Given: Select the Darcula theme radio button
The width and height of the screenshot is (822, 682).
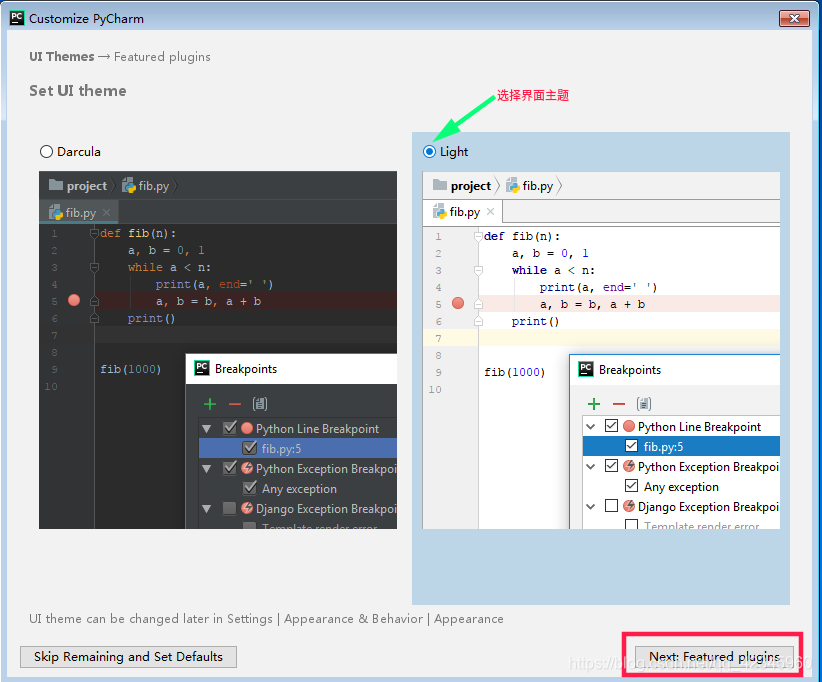Looking at the screenshot, I should [x=47, y=151].
